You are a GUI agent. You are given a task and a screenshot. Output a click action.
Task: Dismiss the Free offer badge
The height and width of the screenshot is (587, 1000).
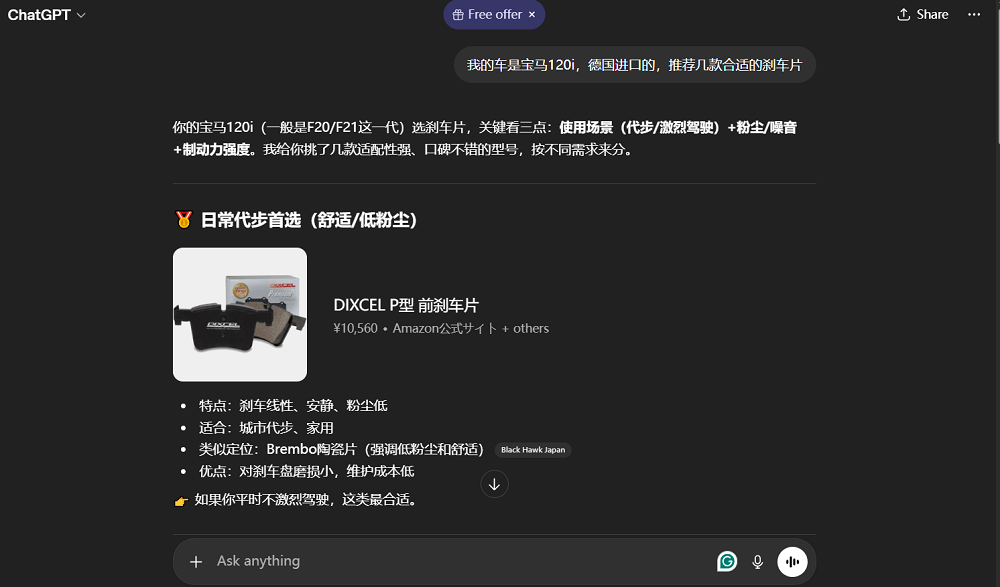[x=531, y=15]
